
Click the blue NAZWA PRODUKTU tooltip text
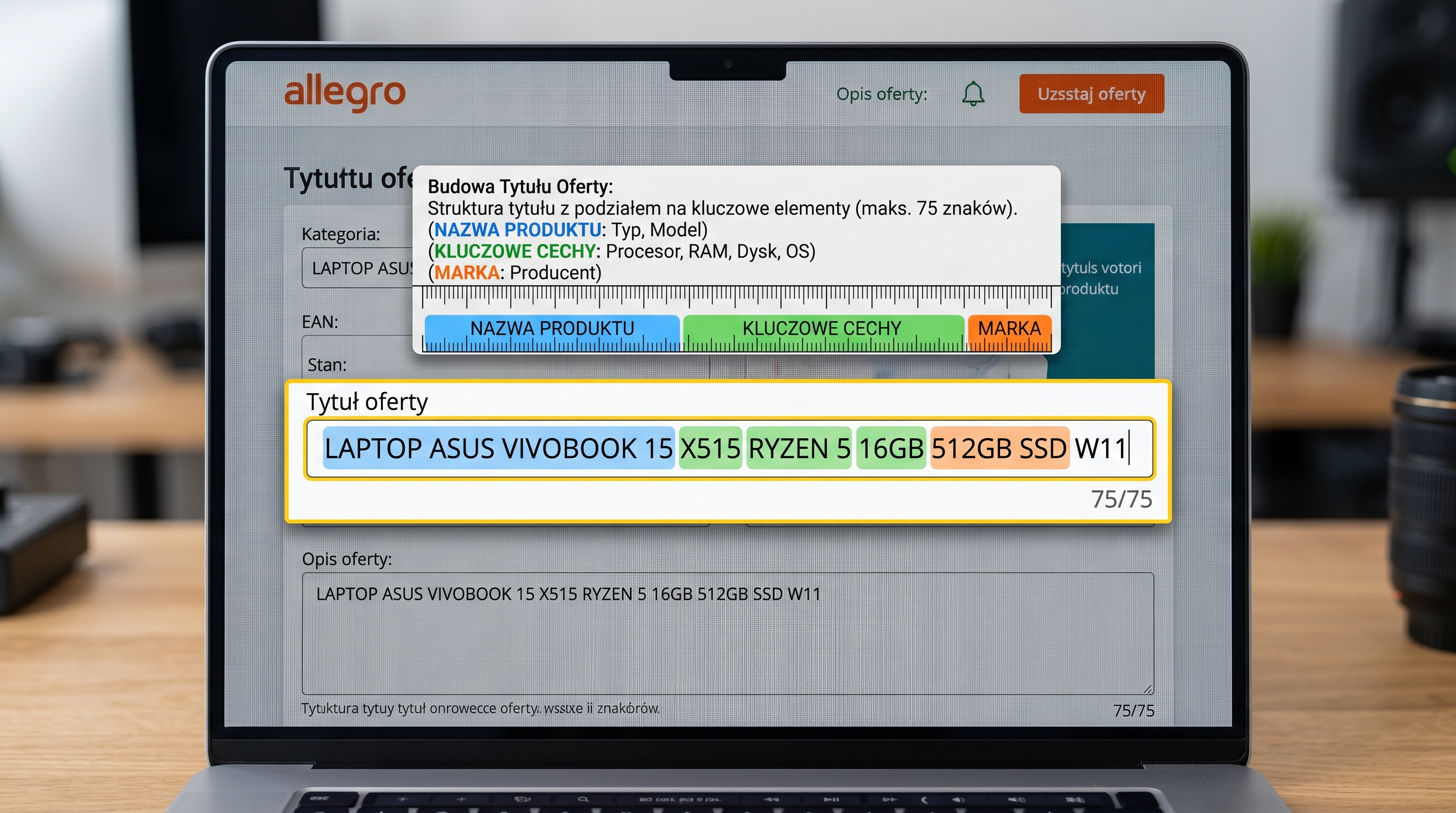[x=517, y=230]
